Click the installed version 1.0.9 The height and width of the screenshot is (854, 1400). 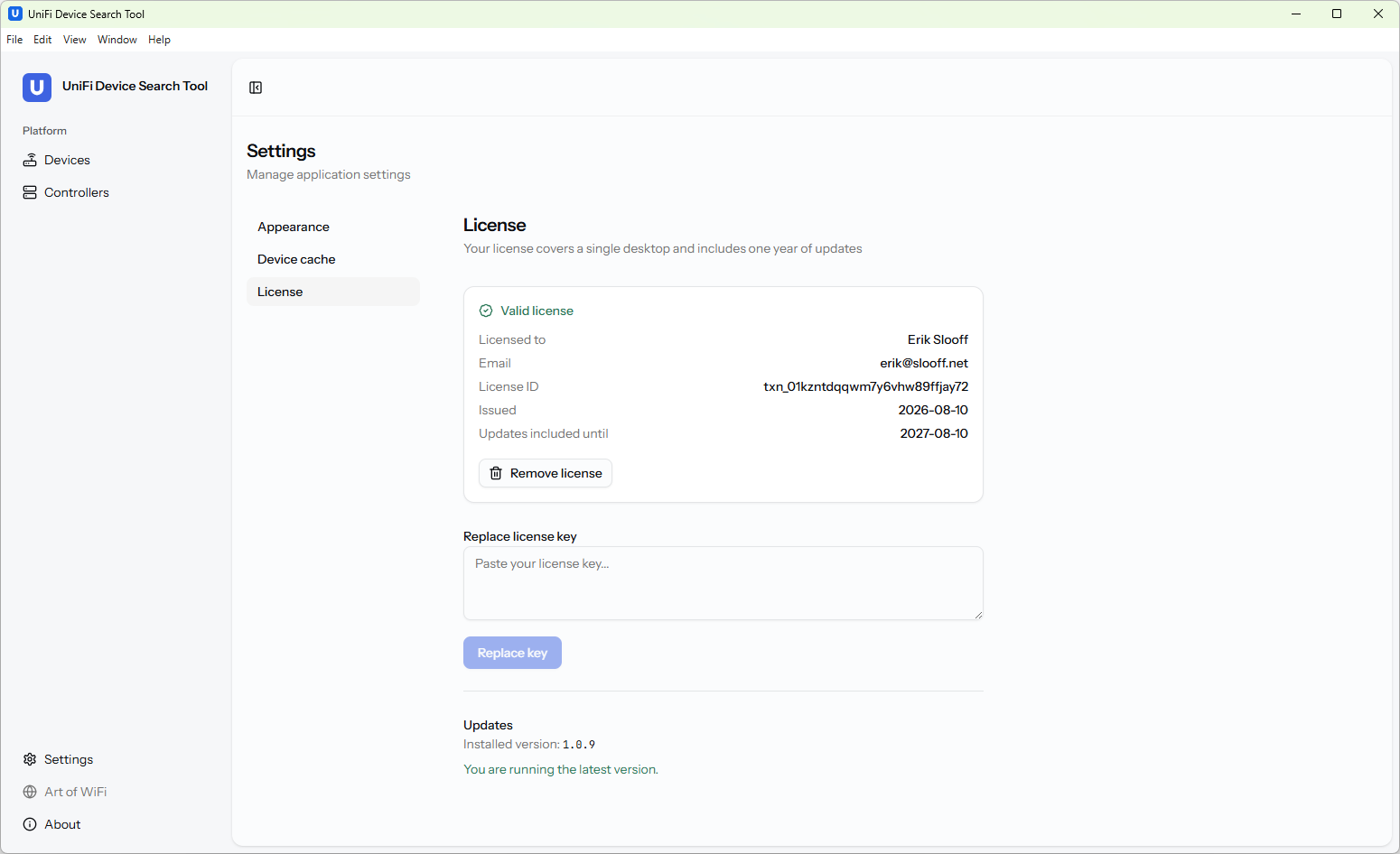pos(579,745)
